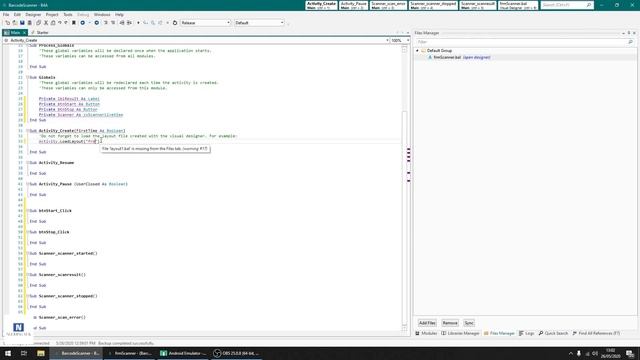Jump to Scanner_scan_error via title bar shortcut
This screenshot has height=360, width=640.
pyautogui.click(x=388, y=5)
